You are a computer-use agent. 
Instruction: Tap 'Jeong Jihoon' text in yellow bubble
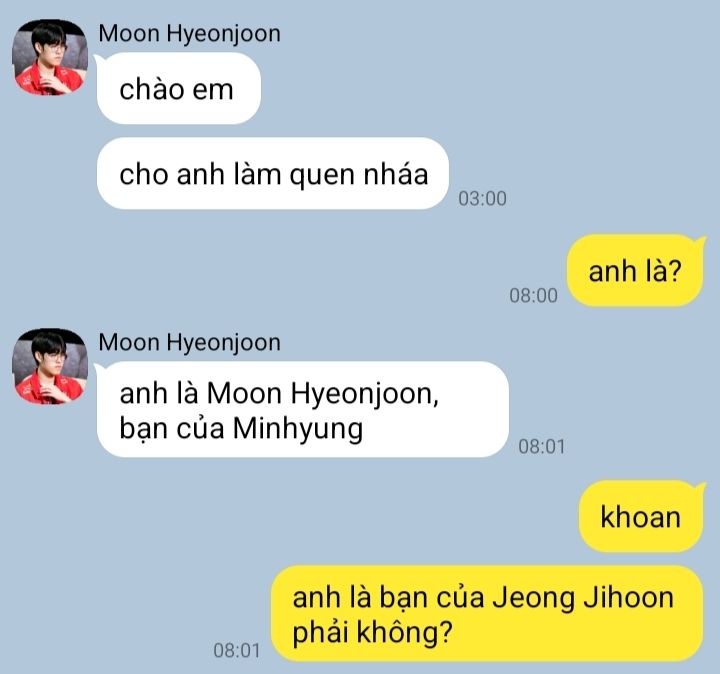(x=583, y=598)
